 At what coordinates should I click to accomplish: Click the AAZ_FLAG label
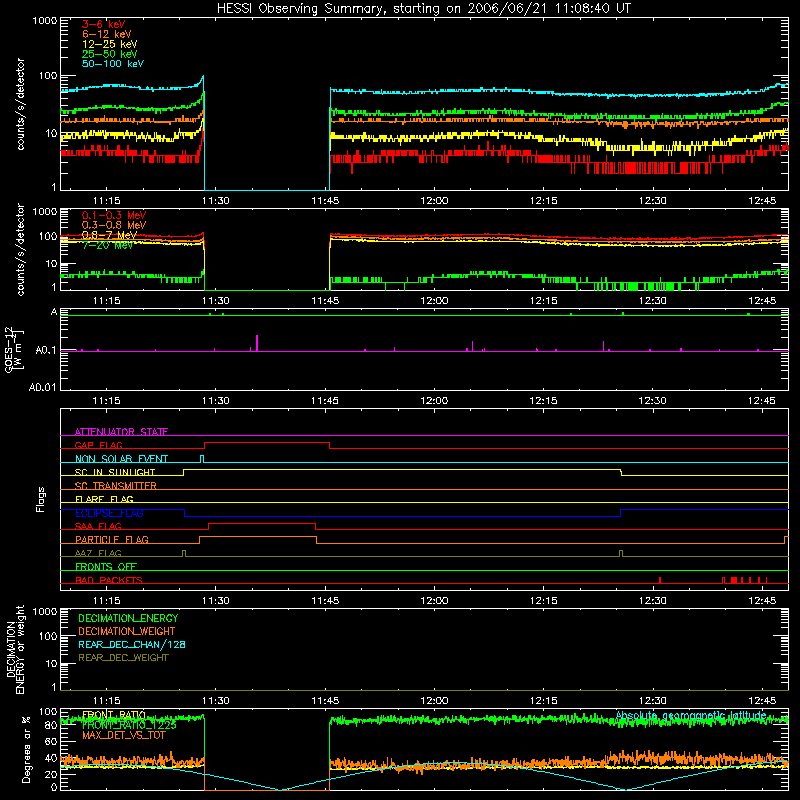[x=98, y=553]
